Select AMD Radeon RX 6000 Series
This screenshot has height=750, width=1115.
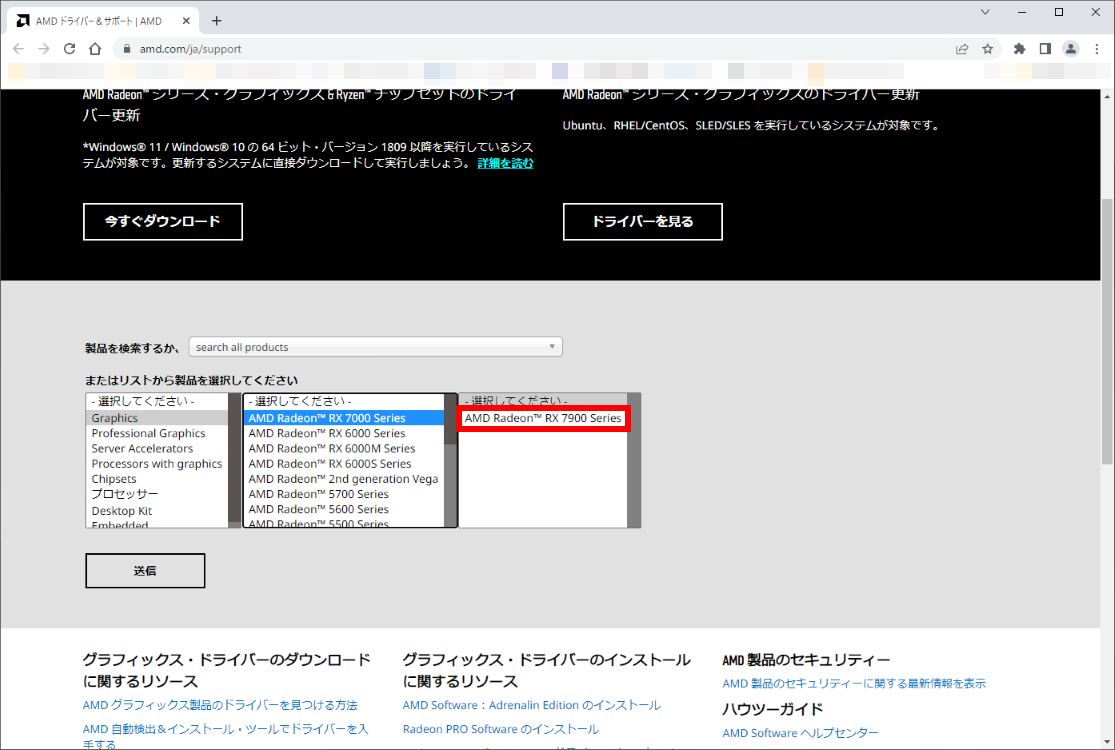(x=344, y=433)
